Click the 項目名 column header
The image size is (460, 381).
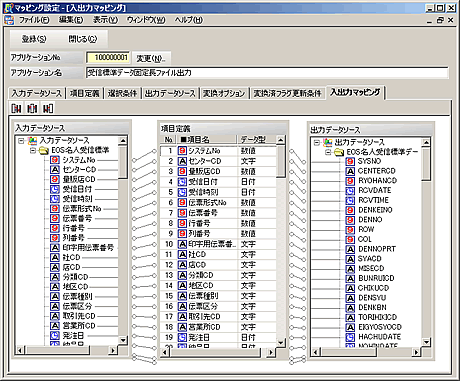tap(208, 139)
